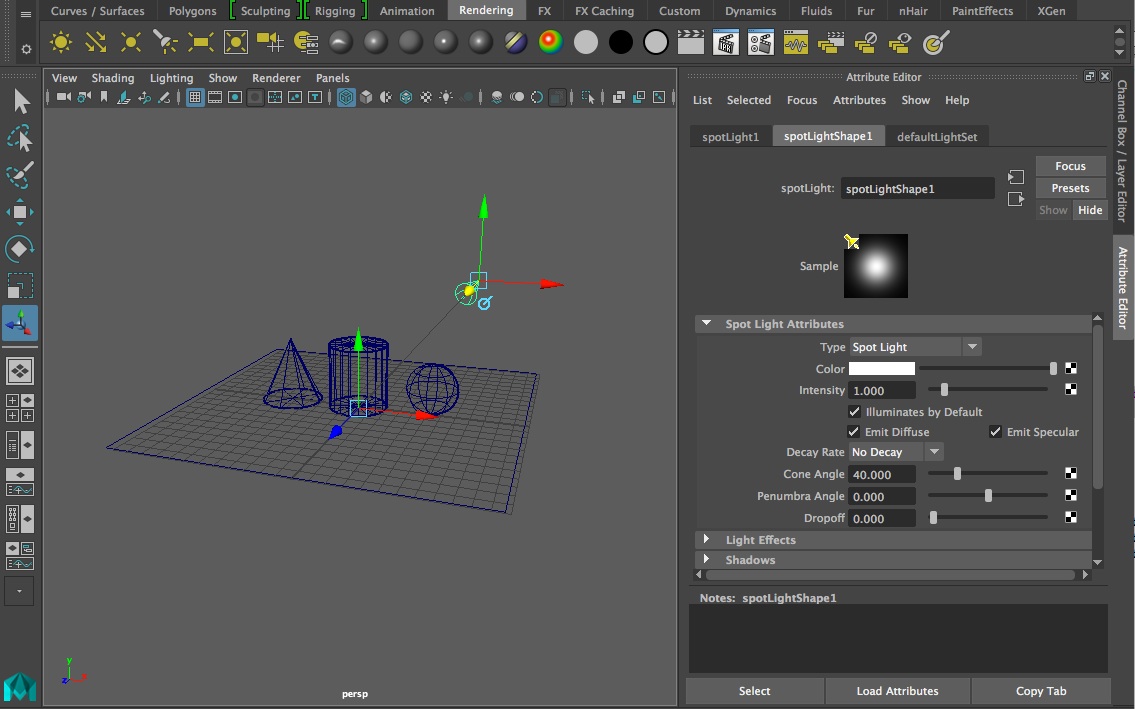The image size is (1135, 709).
Task: Choose the Move tool in toolbox
Action: coord(19,212)
